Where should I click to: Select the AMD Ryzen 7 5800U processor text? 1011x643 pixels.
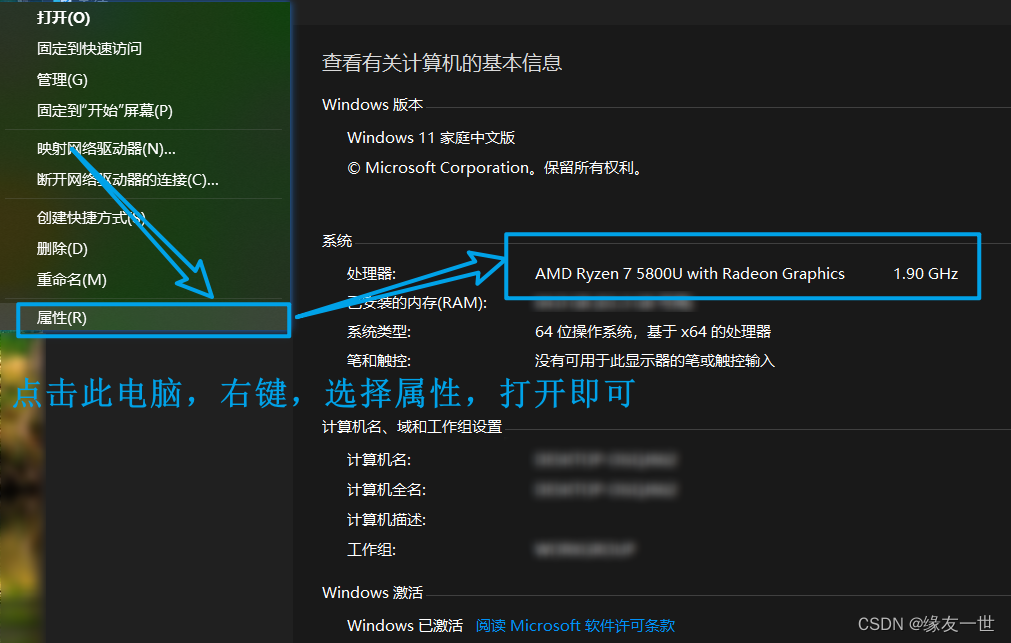coord(689,273)
